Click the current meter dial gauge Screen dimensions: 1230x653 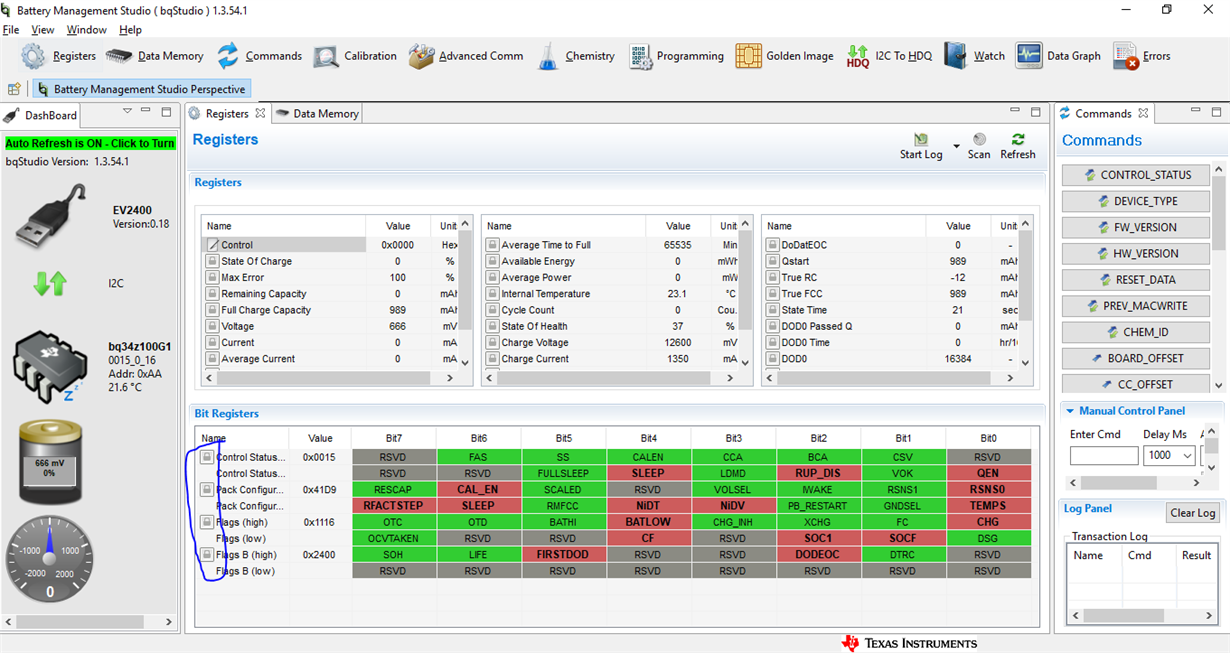50,560
